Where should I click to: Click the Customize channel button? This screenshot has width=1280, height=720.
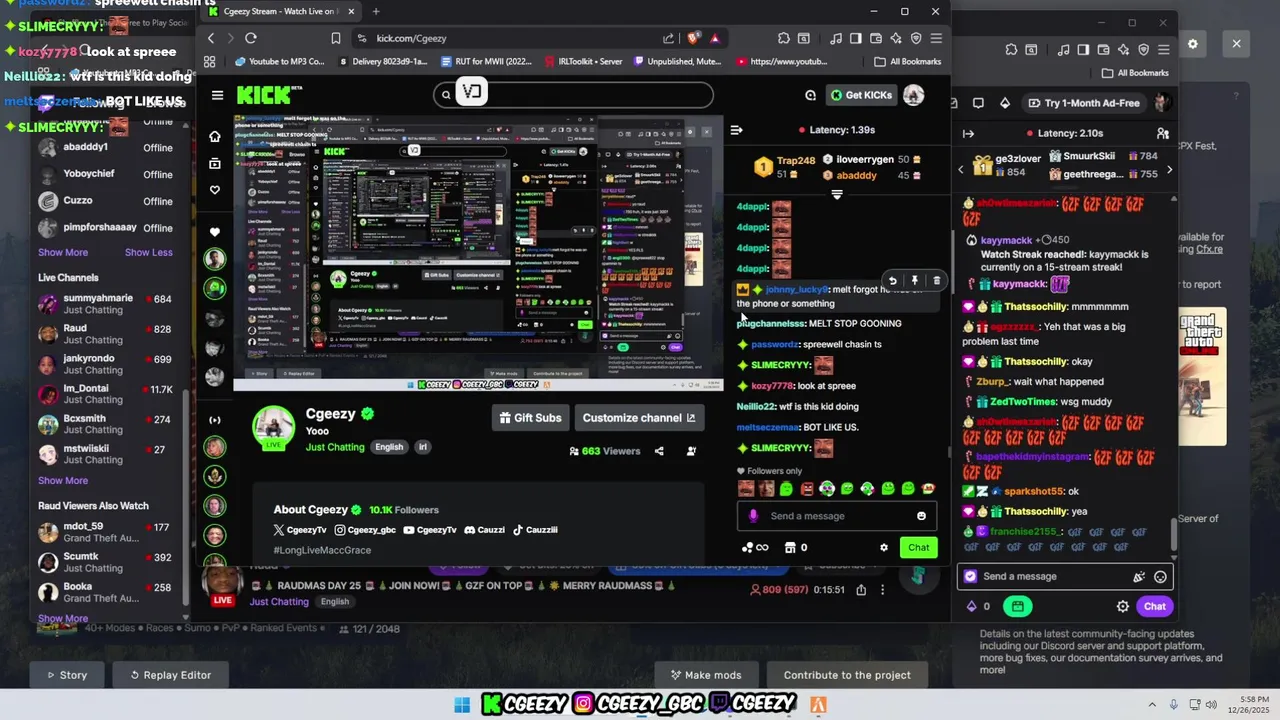point(639,418)
